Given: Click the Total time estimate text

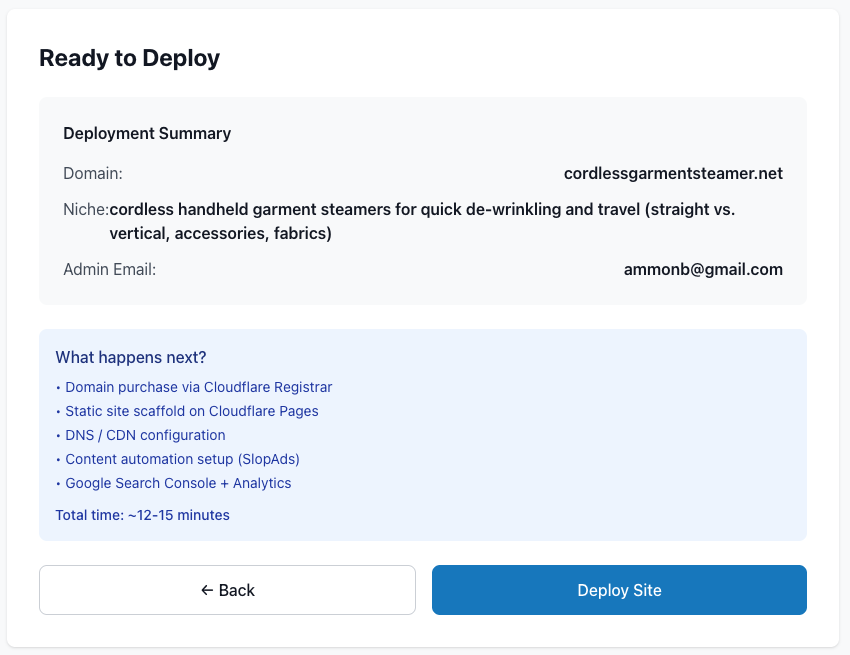Looking at the screenshot, I should [143, 515].
